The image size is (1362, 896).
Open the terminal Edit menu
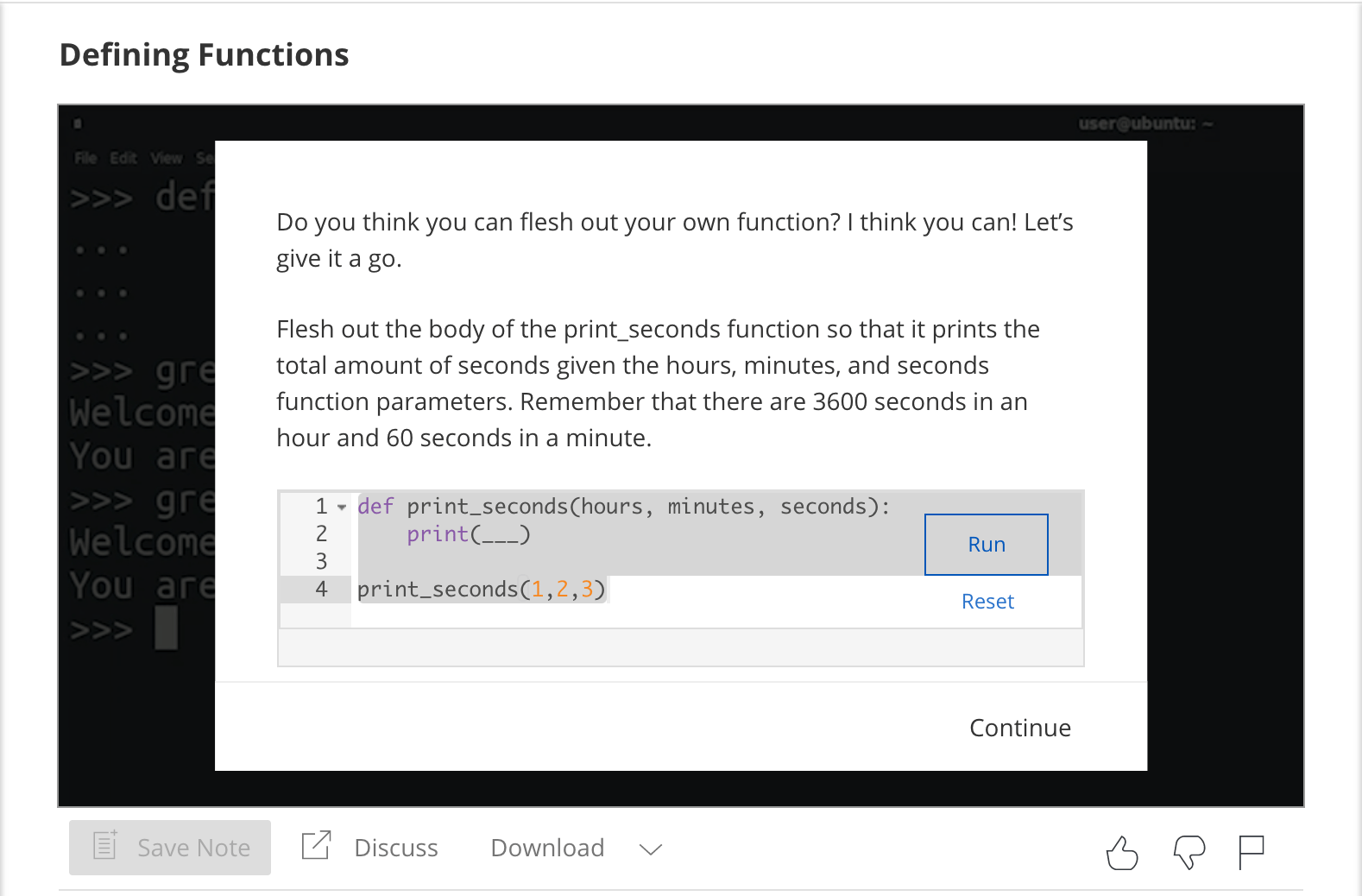tap(123, 158)
